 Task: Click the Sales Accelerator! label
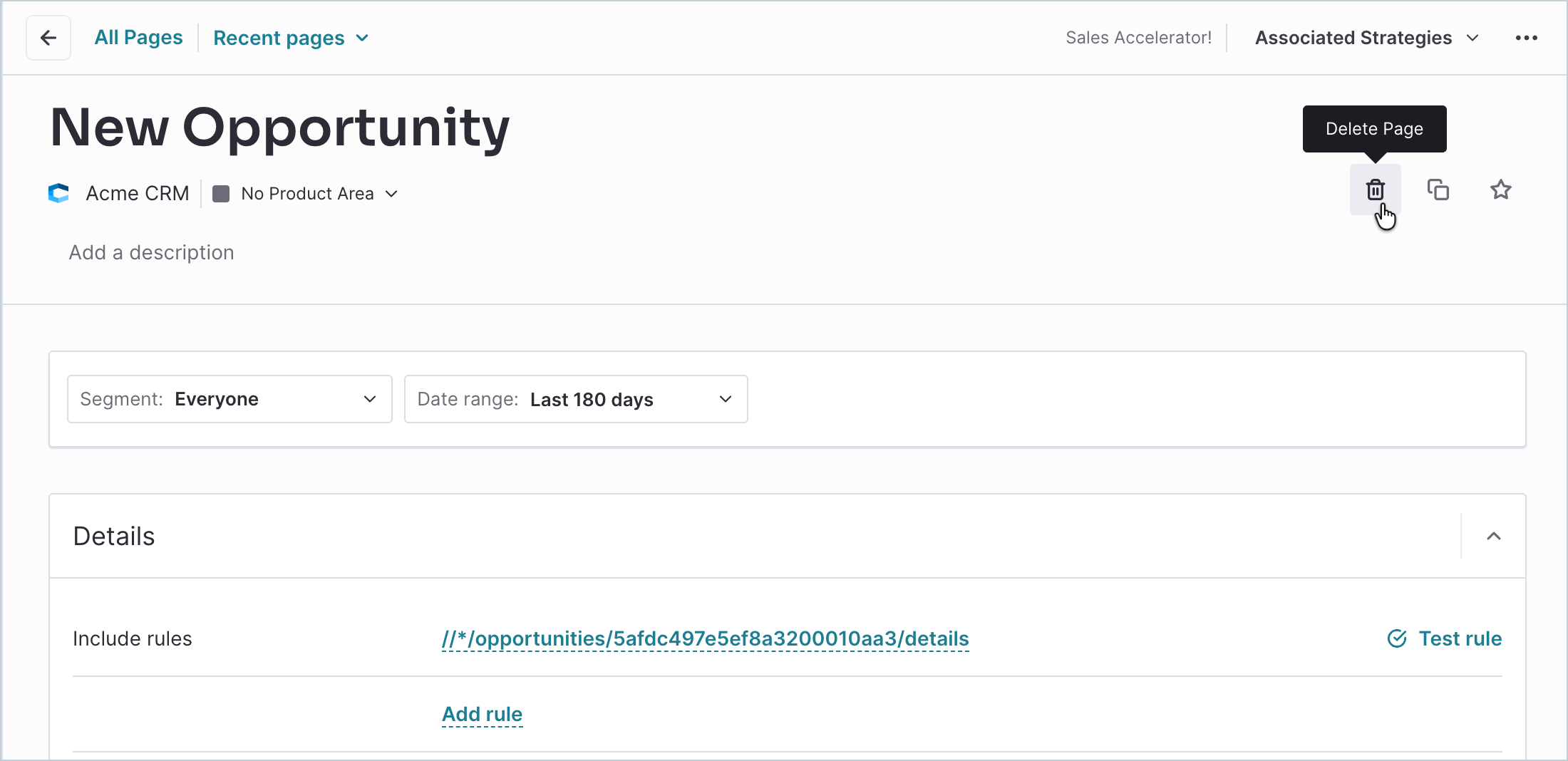1138,38
